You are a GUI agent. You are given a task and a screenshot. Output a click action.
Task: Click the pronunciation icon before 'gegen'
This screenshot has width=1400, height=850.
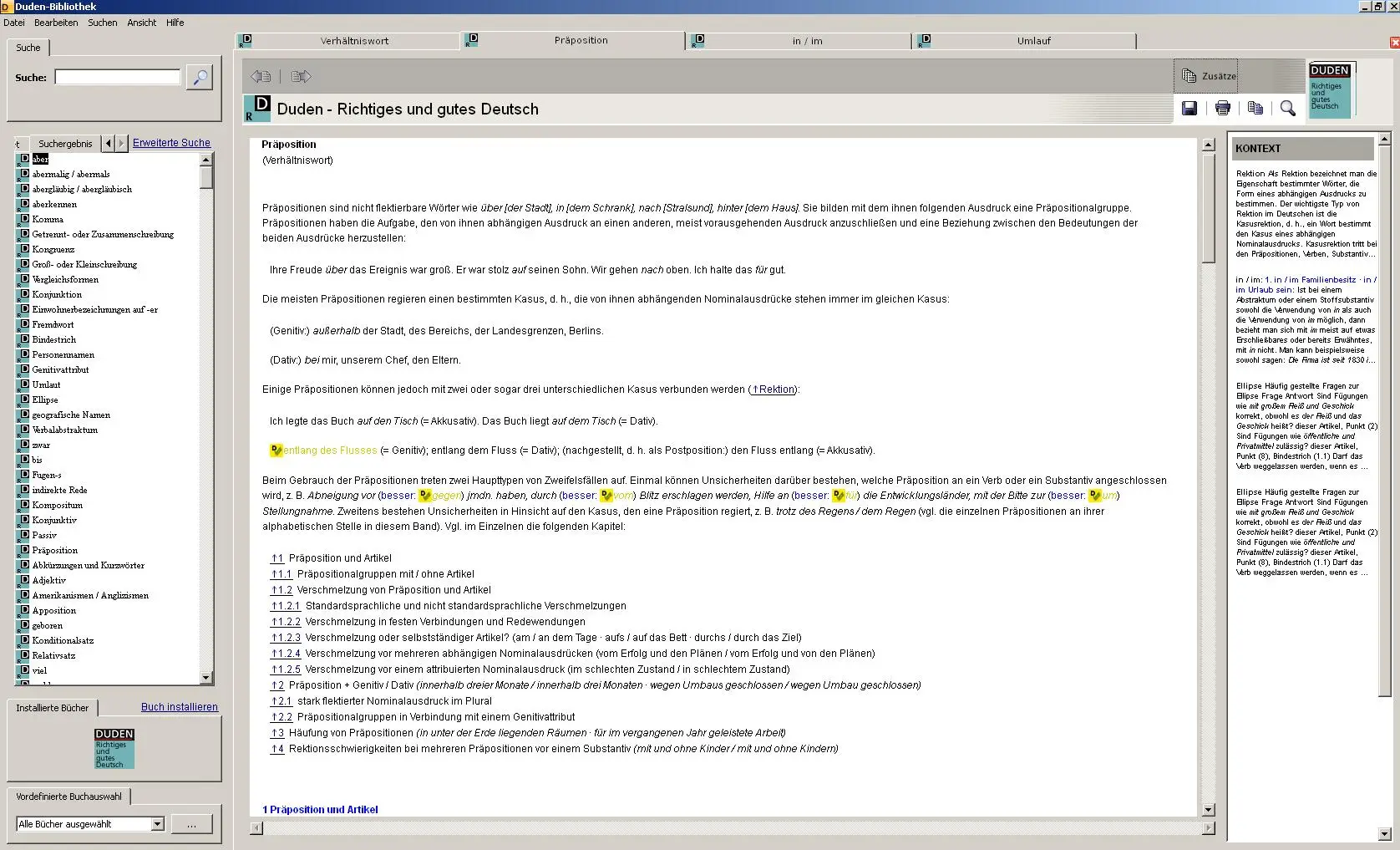coord(425,496)
